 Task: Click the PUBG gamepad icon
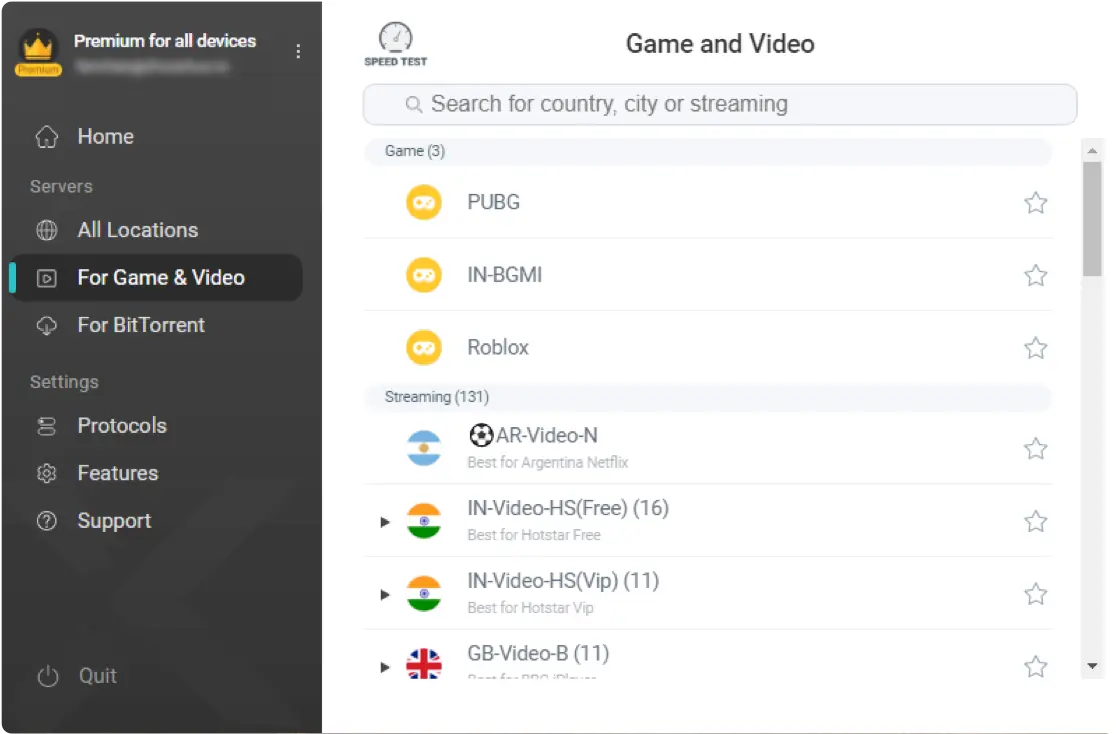[424, 202]
